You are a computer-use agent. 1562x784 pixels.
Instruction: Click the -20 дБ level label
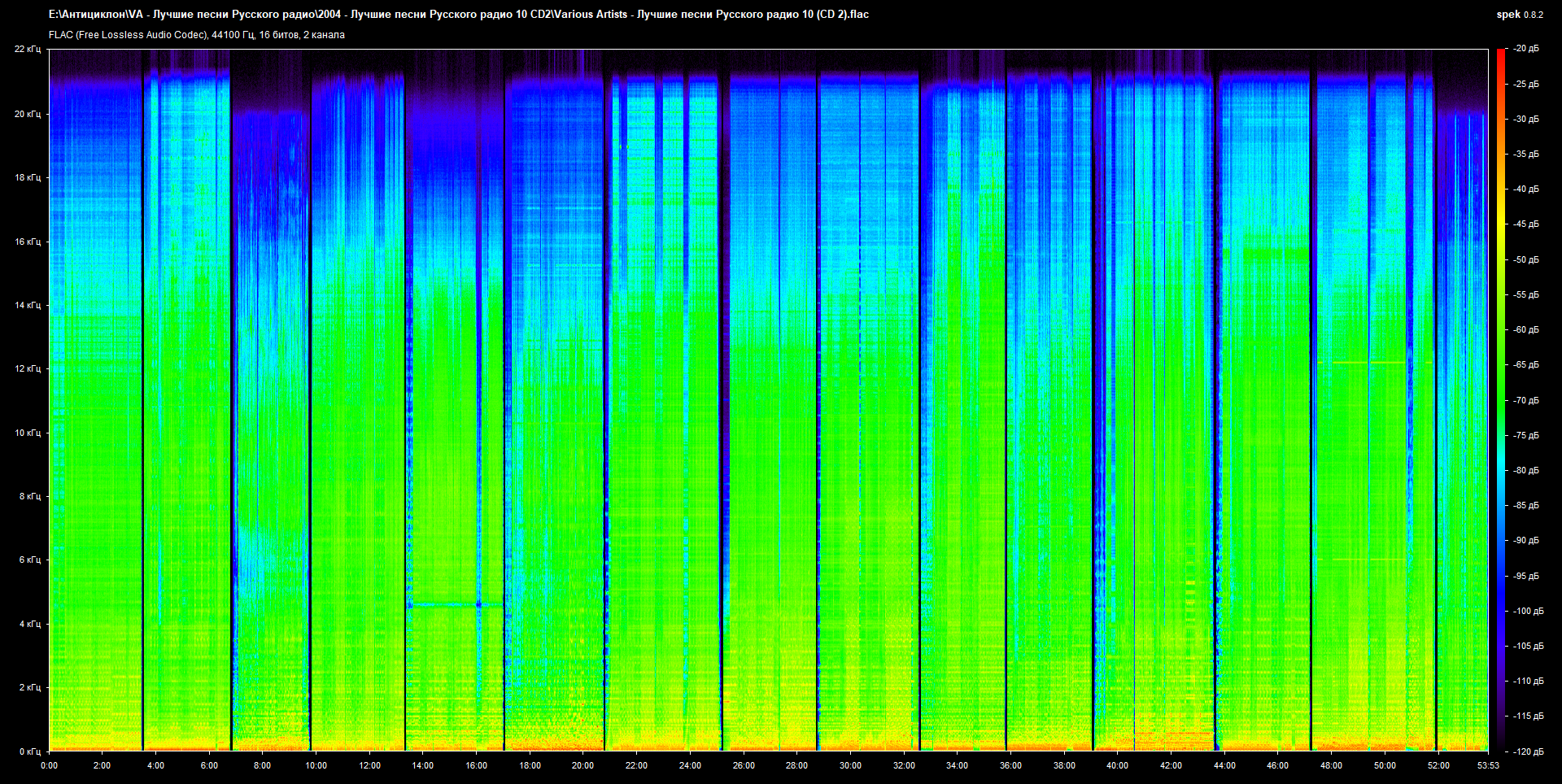click(x=1525, y=49)
